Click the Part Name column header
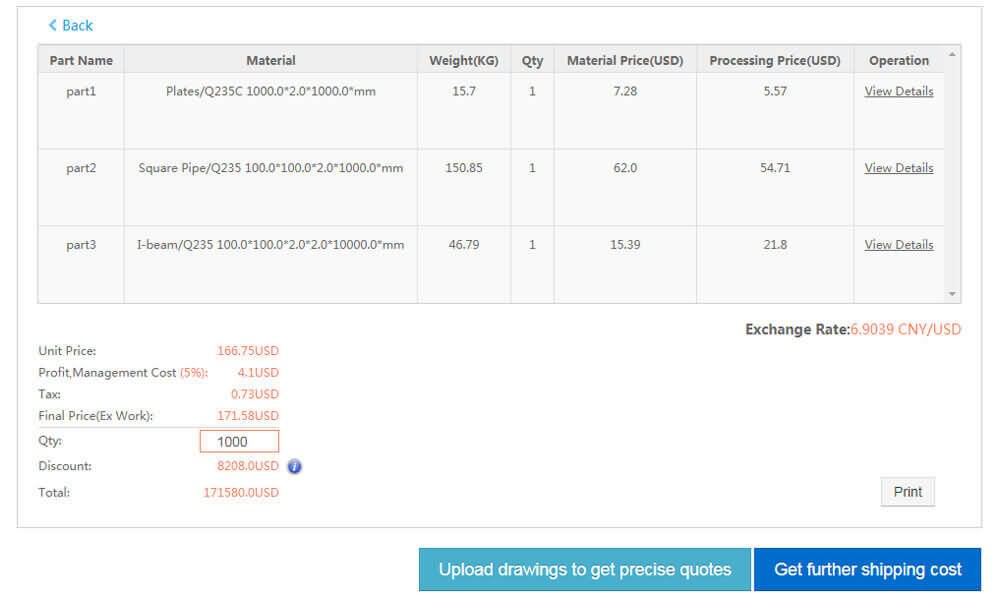Screen dimensions: 1000x600 [x=80, y=60]
